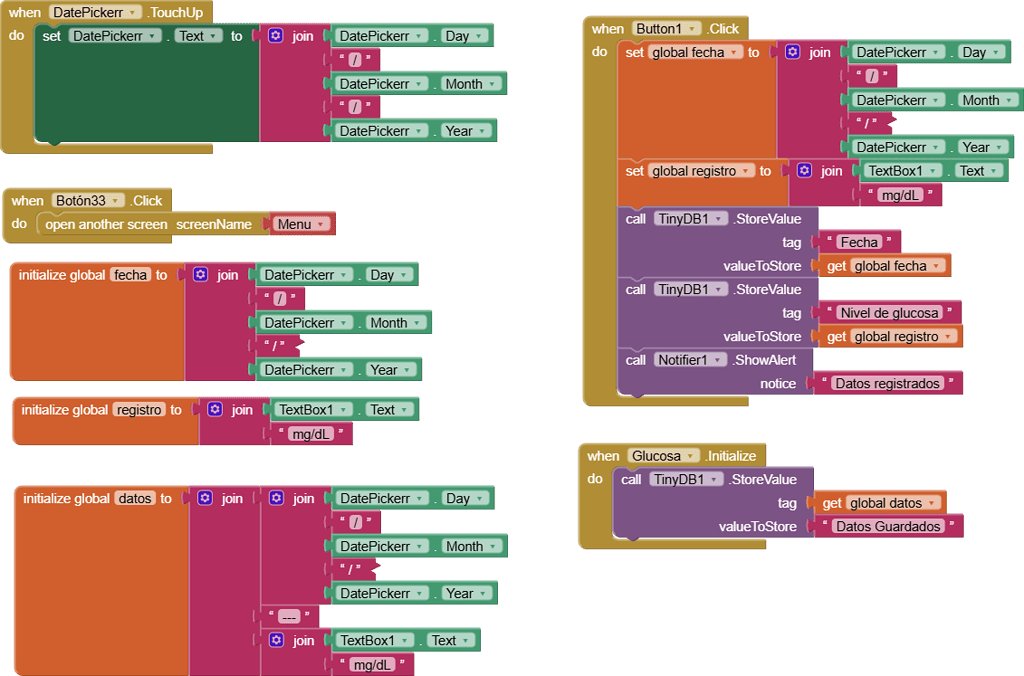Image resolution: width=1024 pixels, height=676 pixels.
Task: Open the Glucosa dropdown in Initialize event
Action: point(666,455)
